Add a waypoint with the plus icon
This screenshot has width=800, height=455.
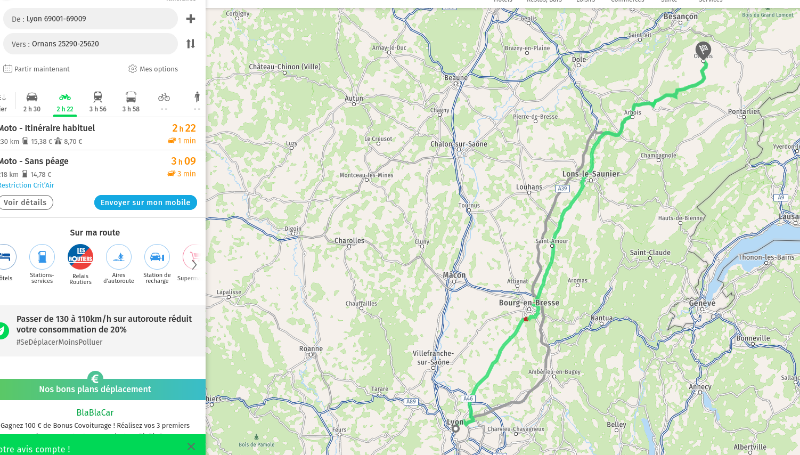click(x=190, y=19)
